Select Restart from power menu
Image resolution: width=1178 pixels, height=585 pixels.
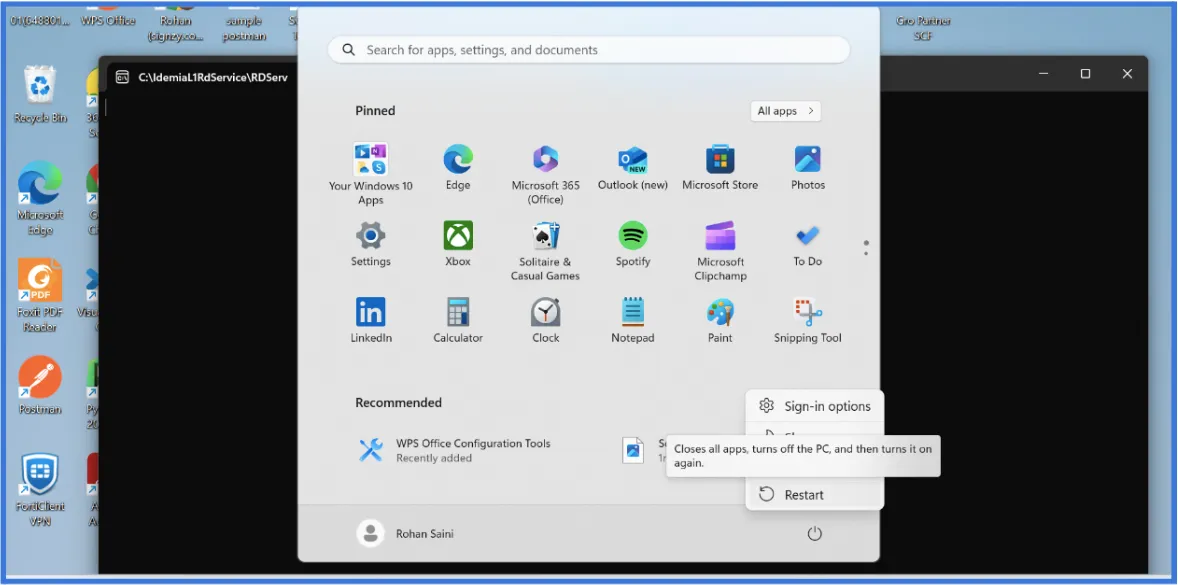coord(814,495)
